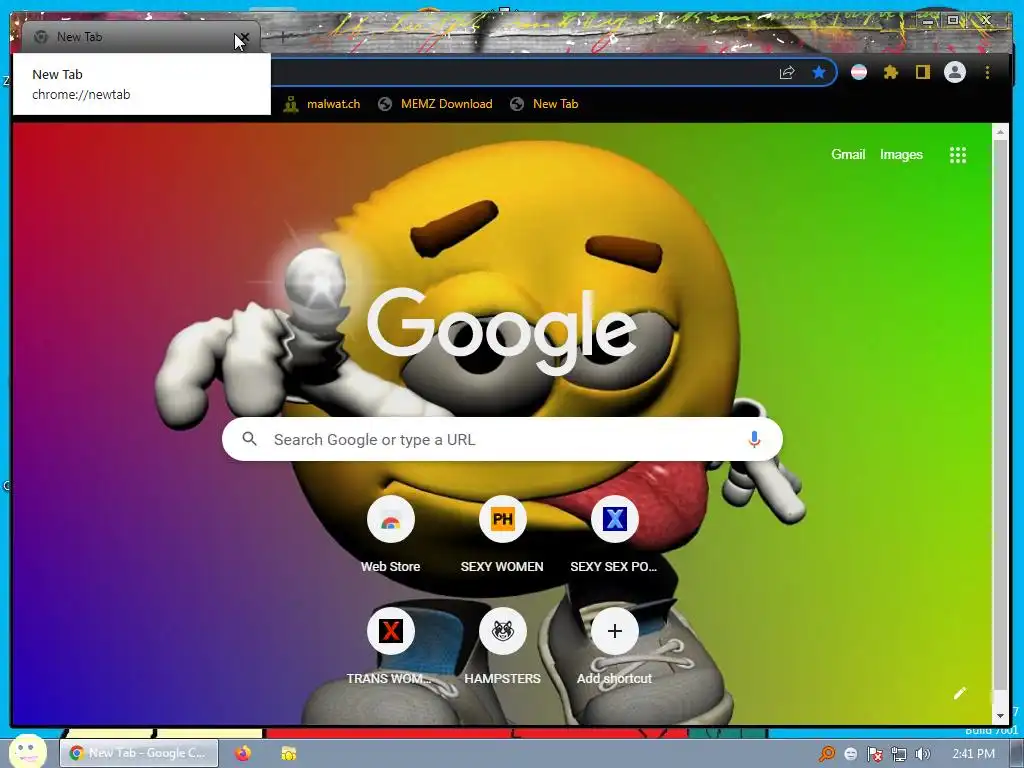Close the New Tab tab
The width and height of the screenshot is (1024, 768).
click(x=243, y=38)
